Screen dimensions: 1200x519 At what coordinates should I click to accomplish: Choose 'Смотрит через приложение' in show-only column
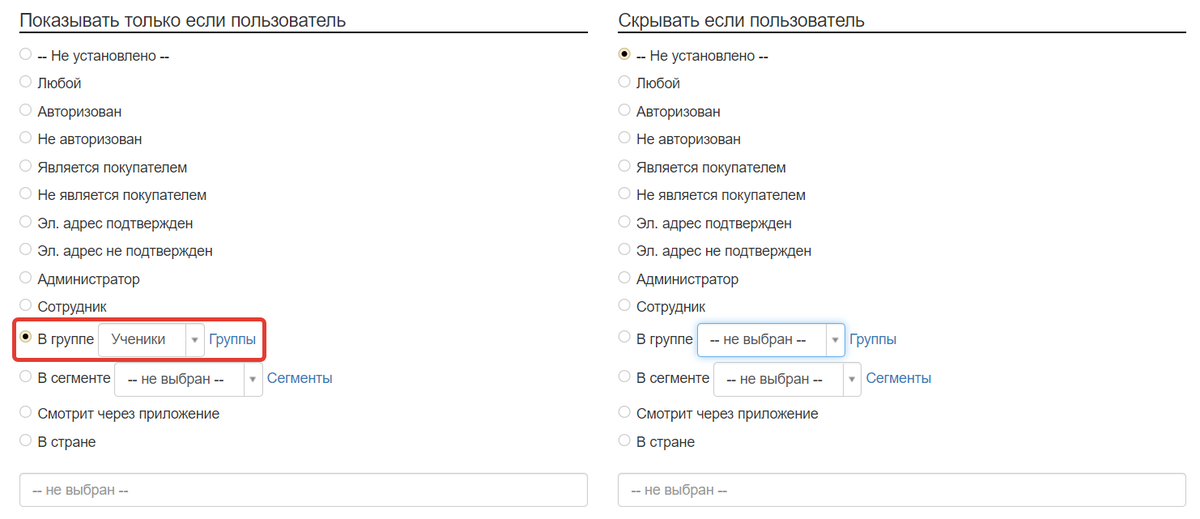point(26,412)
